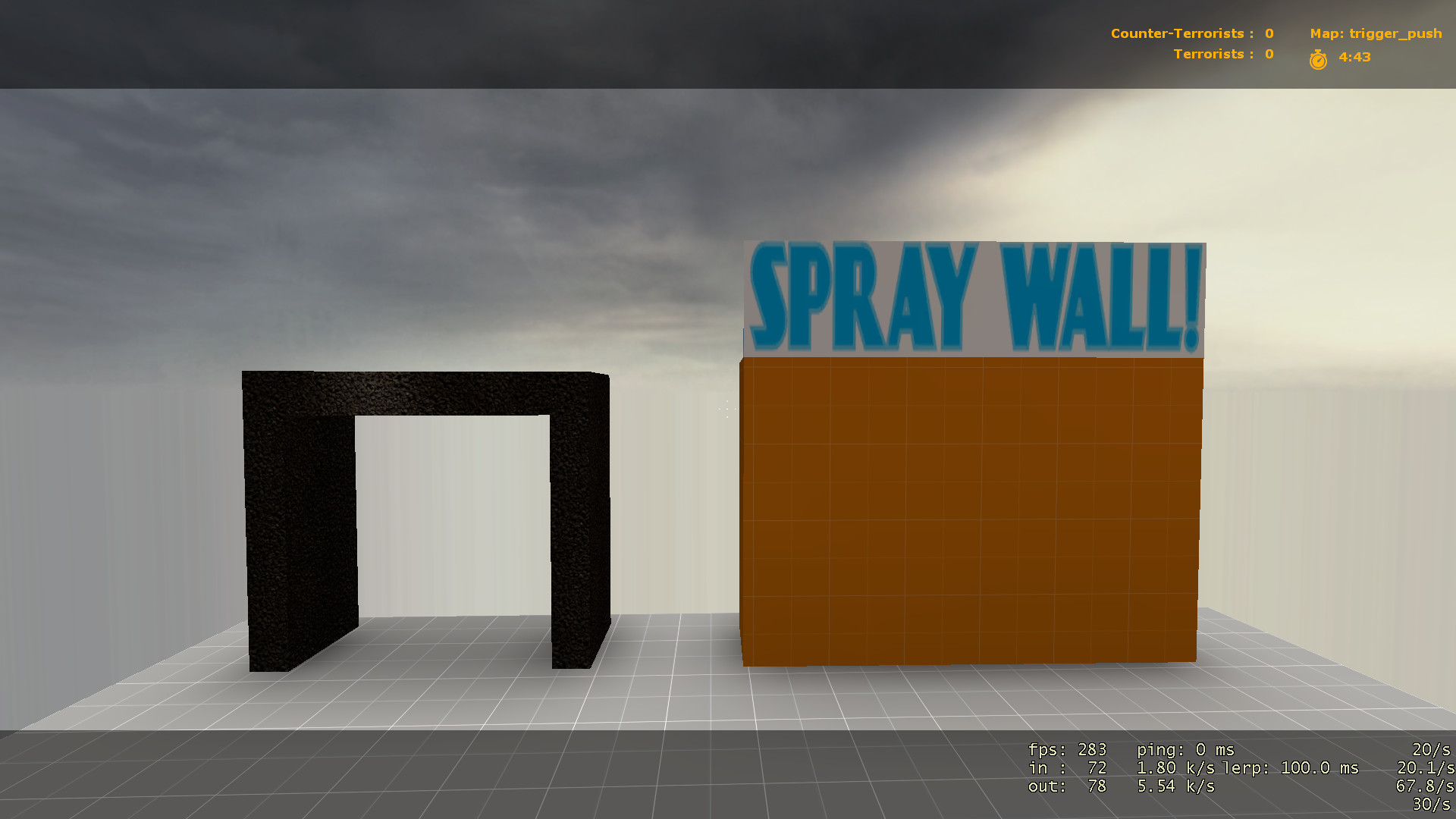Screen dimensions: 1456x819
Task: Toggle the Counter-Terrorists zero score
Action: pyautogui.click(x=1267, y=33)
